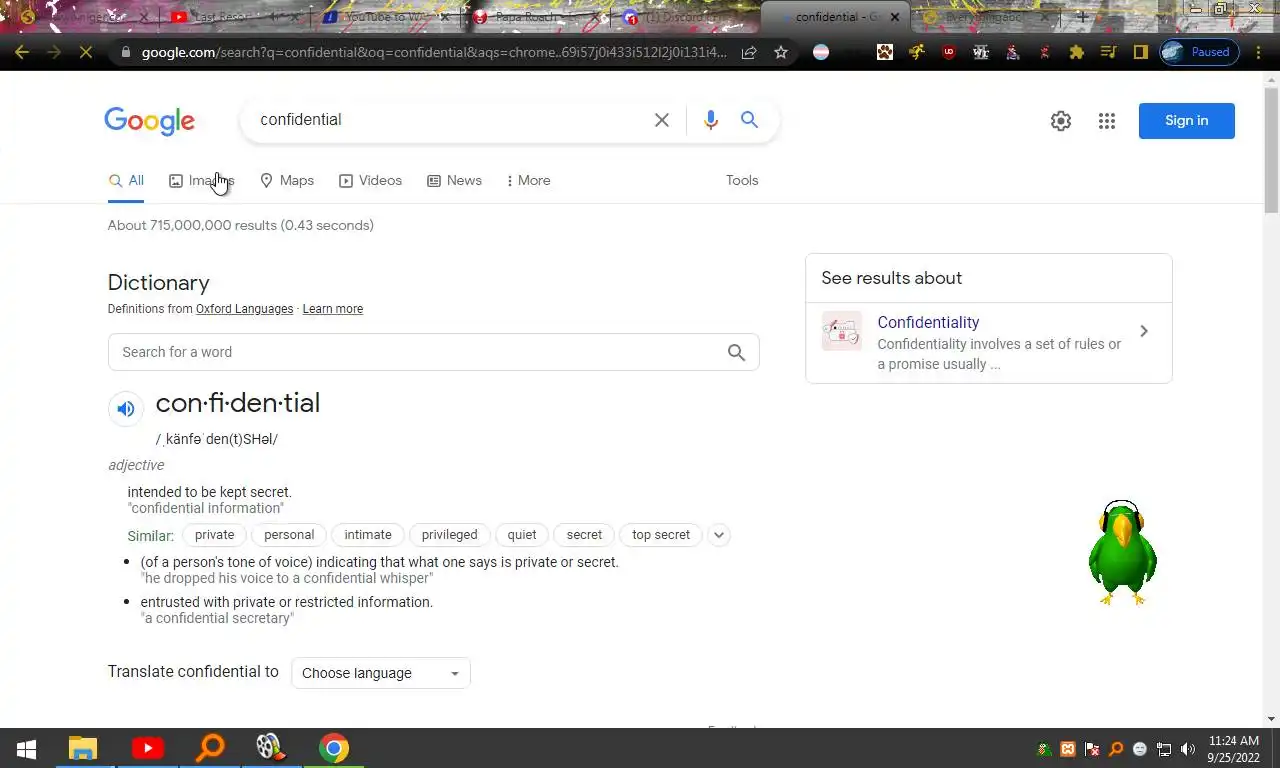The width and height of the screenshot is (1280, 768).
Task: Open the uBlock Origin red shield extension
Action: (x=949, y=52)
